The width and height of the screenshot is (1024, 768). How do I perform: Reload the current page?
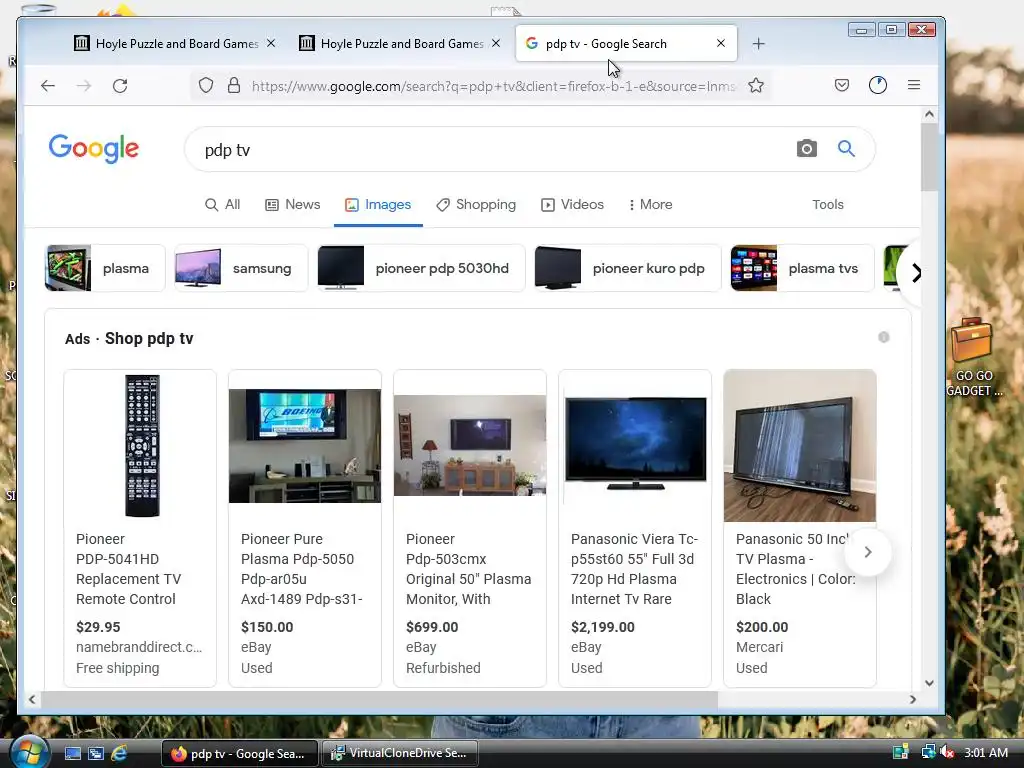(x=120, y=86)
